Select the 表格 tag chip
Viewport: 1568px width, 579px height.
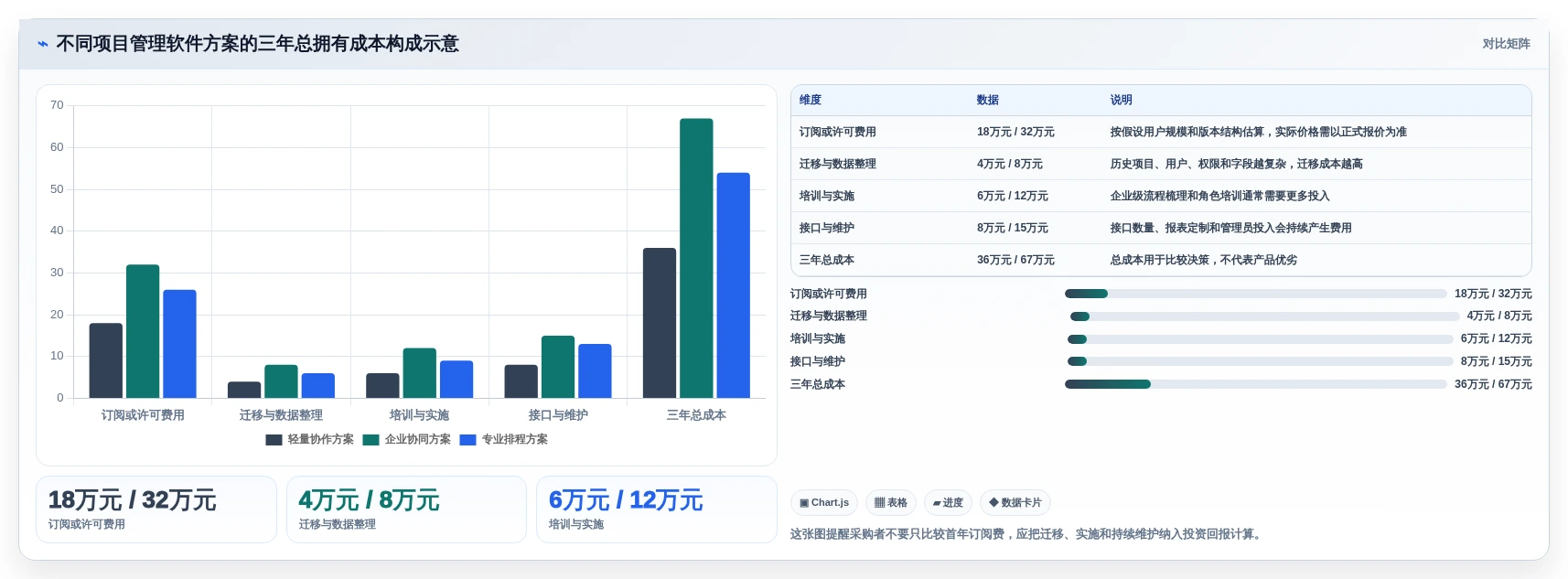click(891, 502)
